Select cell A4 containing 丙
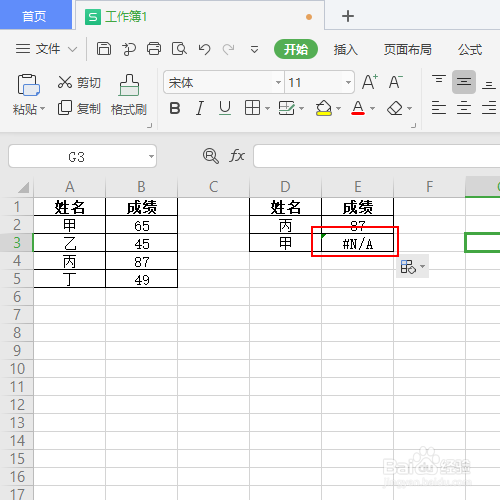The height and width of the screenshot is (500, 500). click(x=70, y=261)
